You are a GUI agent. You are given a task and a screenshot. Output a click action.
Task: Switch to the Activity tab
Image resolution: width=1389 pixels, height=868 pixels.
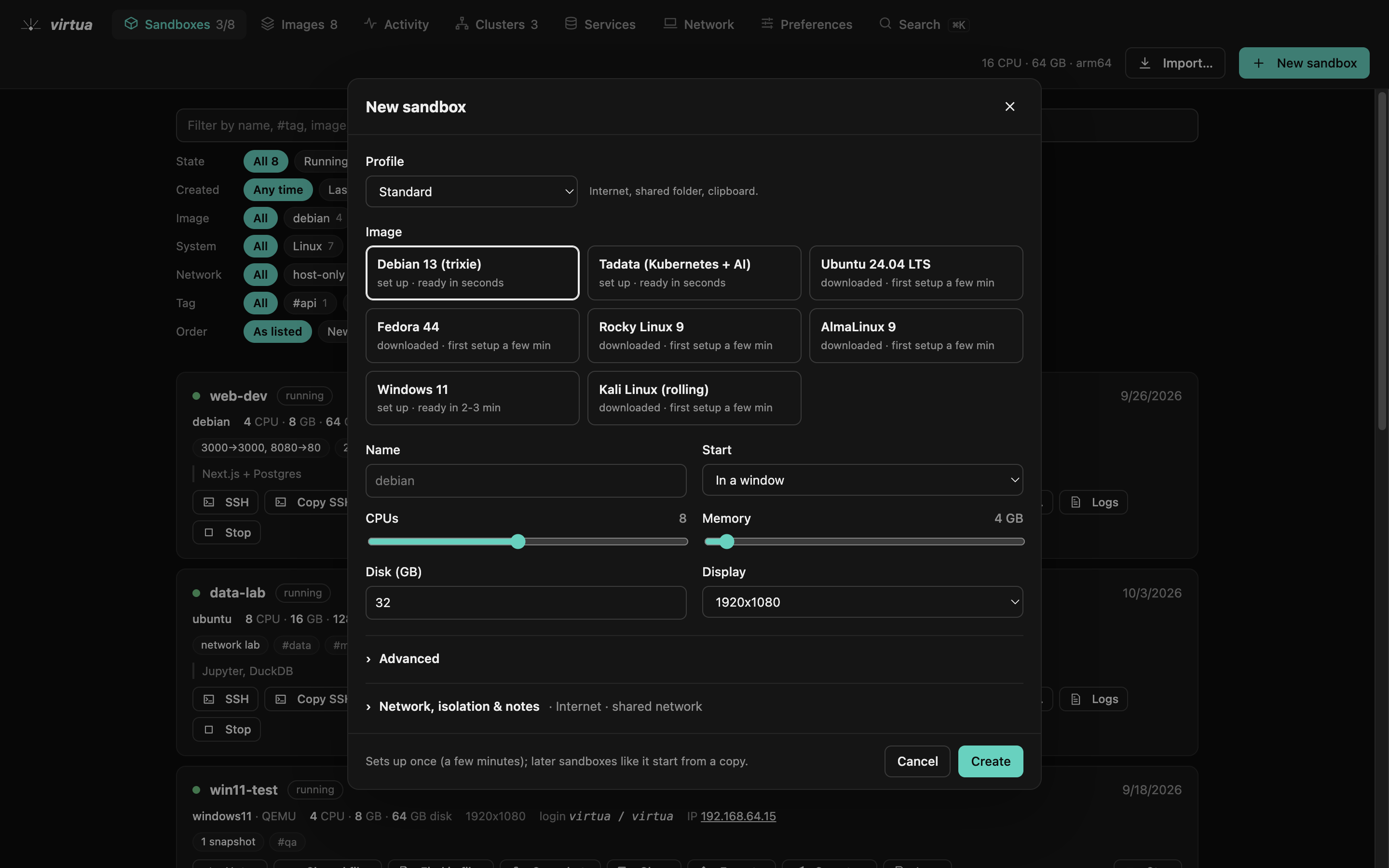pyautogui.click(x=396, y=24)
